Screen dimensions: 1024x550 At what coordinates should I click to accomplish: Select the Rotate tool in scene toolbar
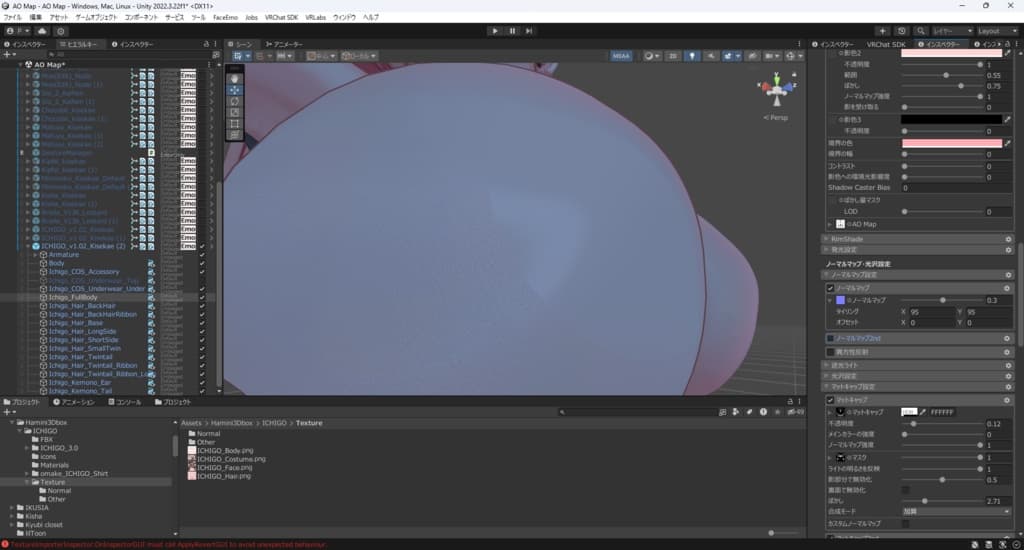[x=235, y=101]
